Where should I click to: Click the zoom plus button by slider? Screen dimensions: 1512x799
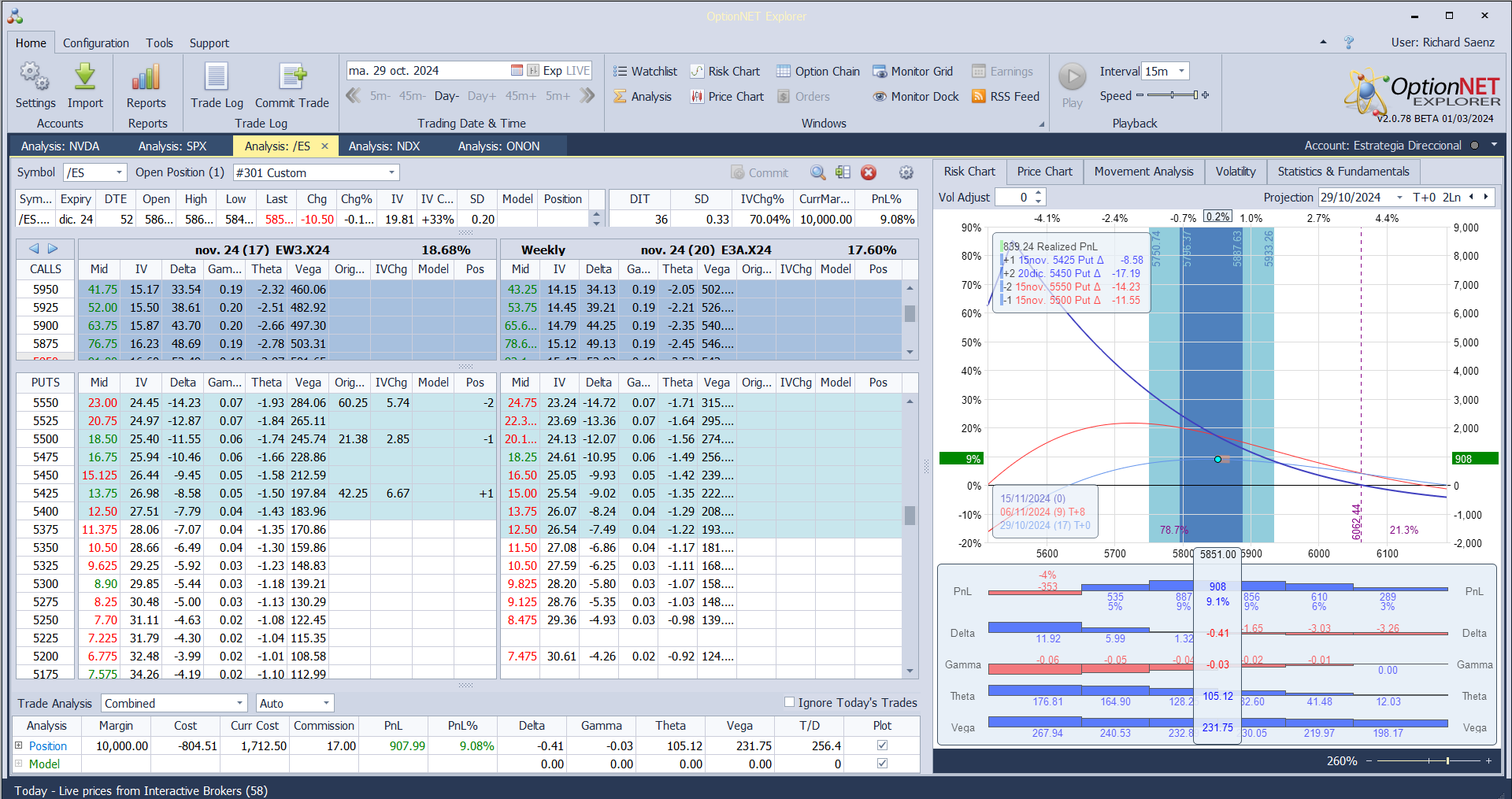(1488, 760)
